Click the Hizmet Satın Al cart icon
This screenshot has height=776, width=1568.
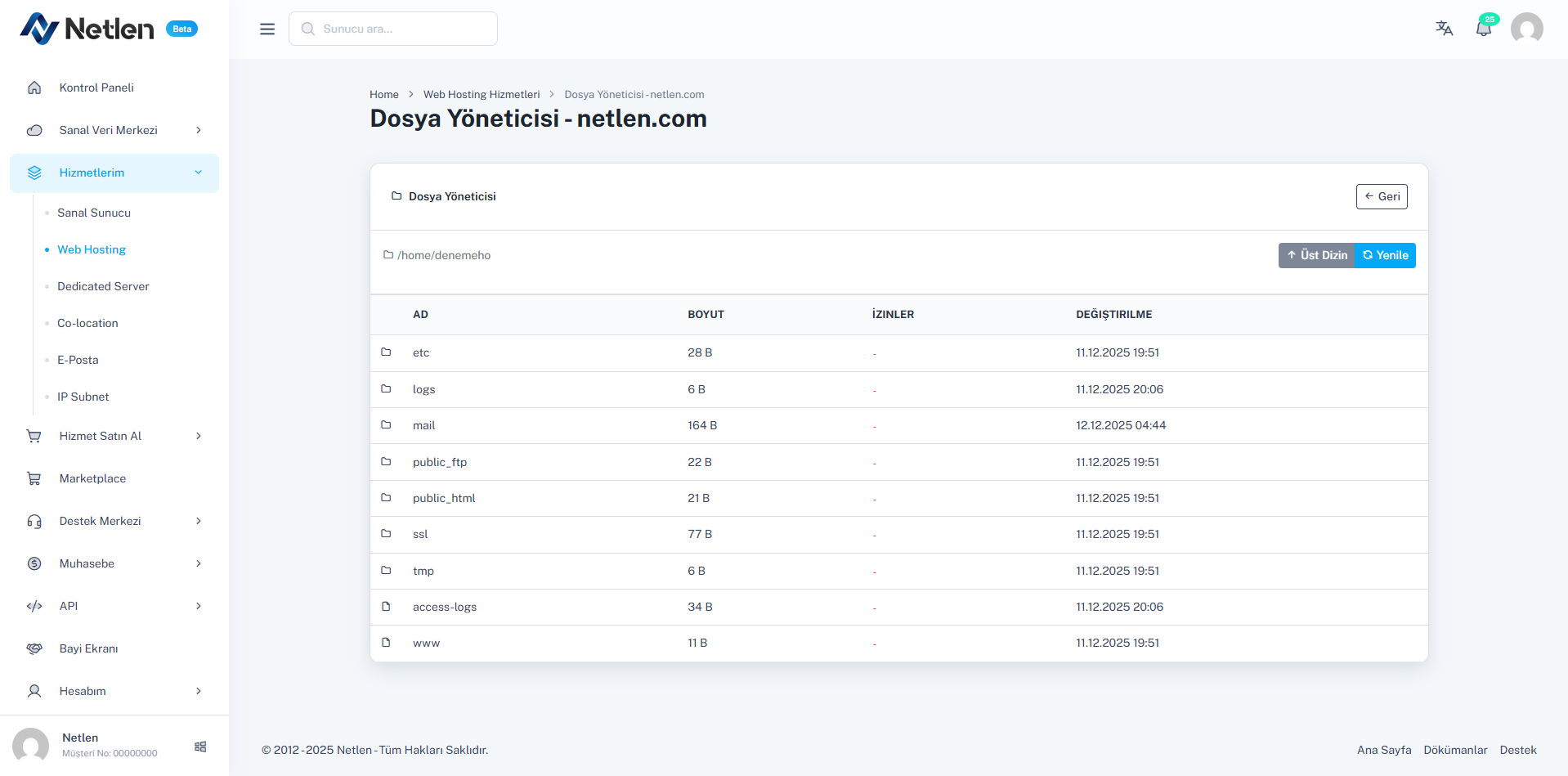click(x=34, y=436)
